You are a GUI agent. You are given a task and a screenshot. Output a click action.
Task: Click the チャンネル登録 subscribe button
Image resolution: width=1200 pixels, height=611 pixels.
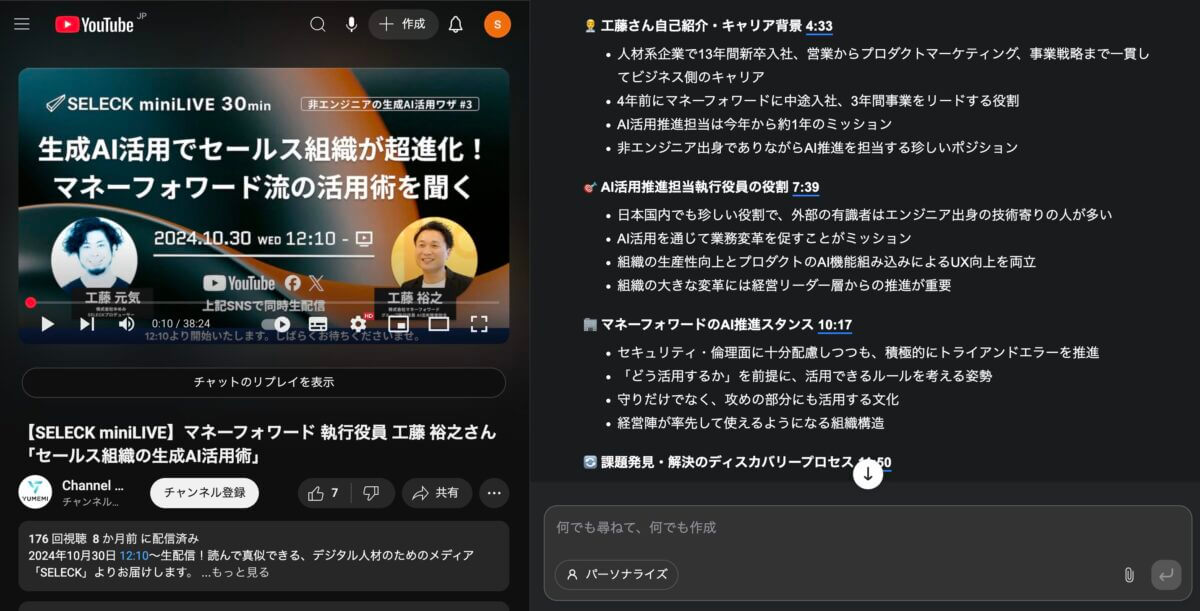(204, 493)
